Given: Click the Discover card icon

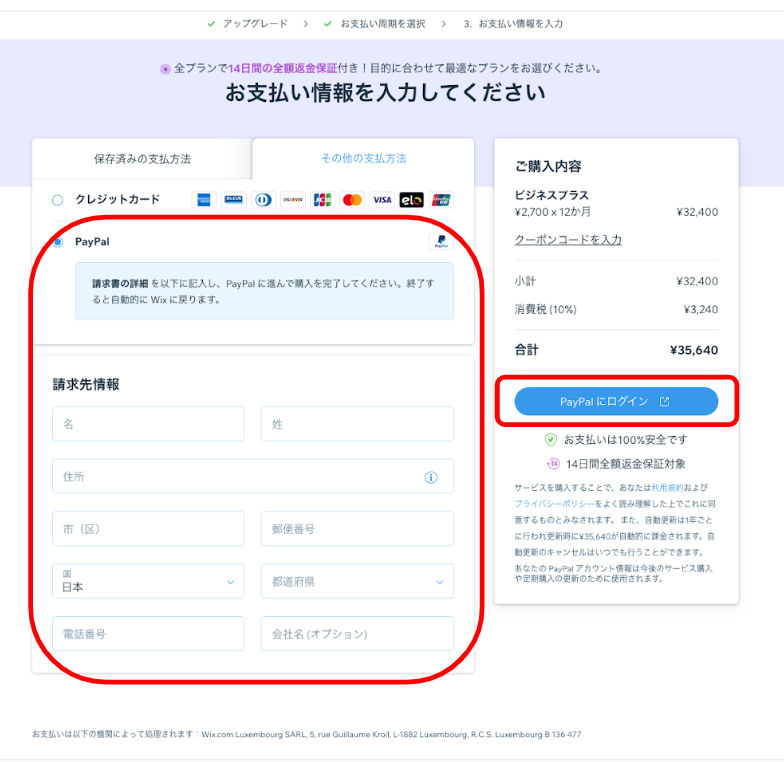Looking at the screenshot, I should (293, 200).
